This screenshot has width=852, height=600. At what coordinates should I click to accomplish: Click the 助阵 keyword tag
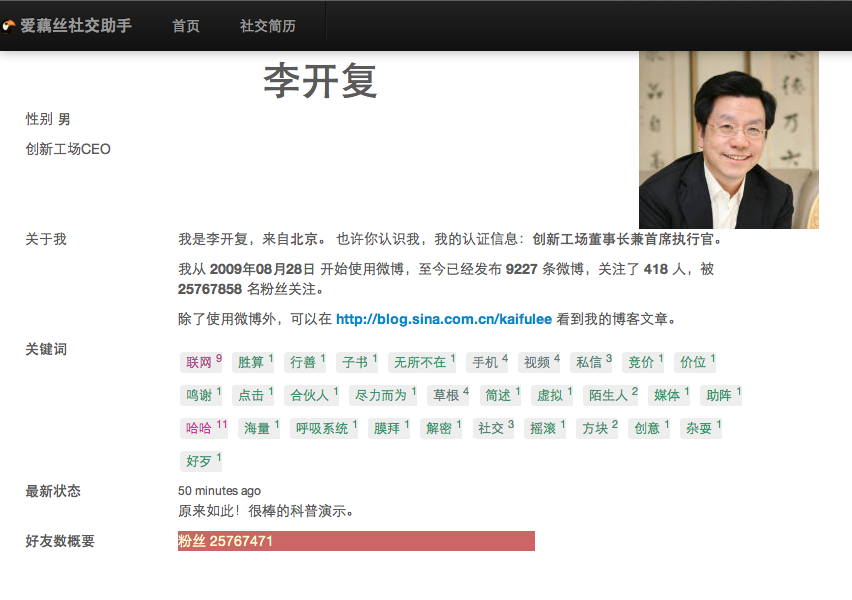coord(722,395)
